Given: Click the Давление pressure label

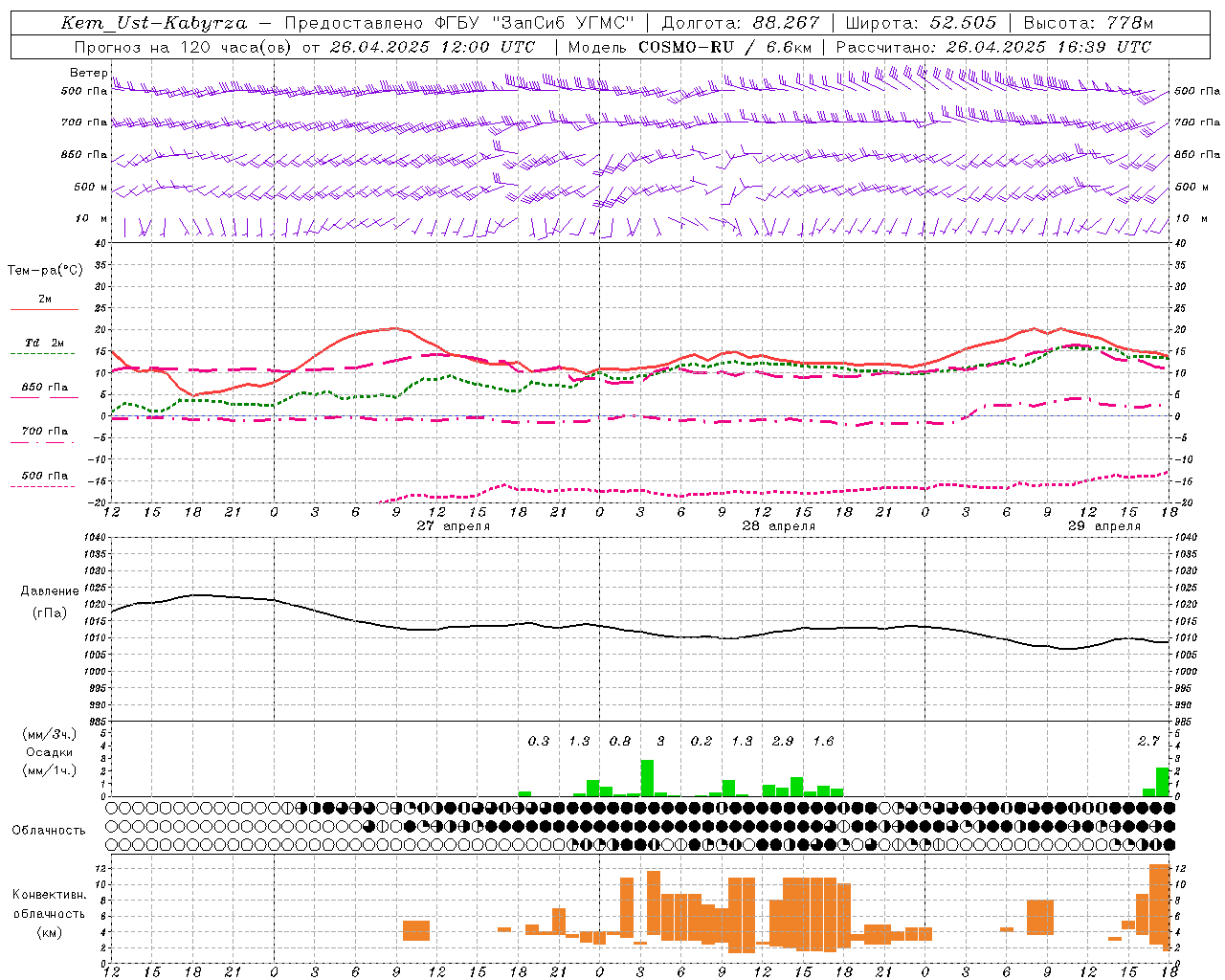Looking at the screenshot, I should 50,591.
